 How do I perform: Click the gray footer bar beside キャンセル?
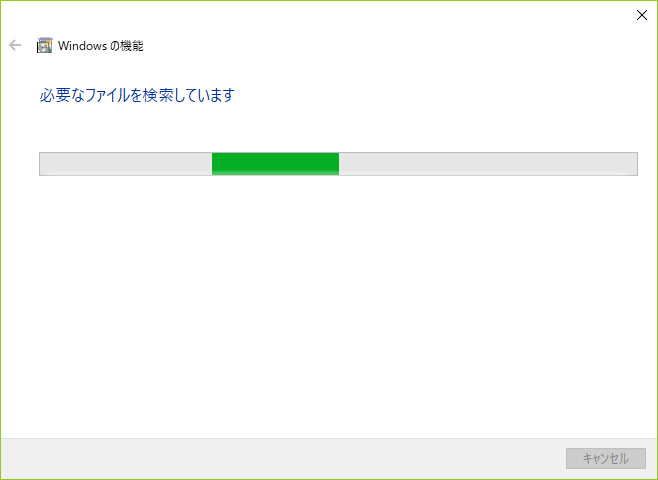click(x=281, y=458)
